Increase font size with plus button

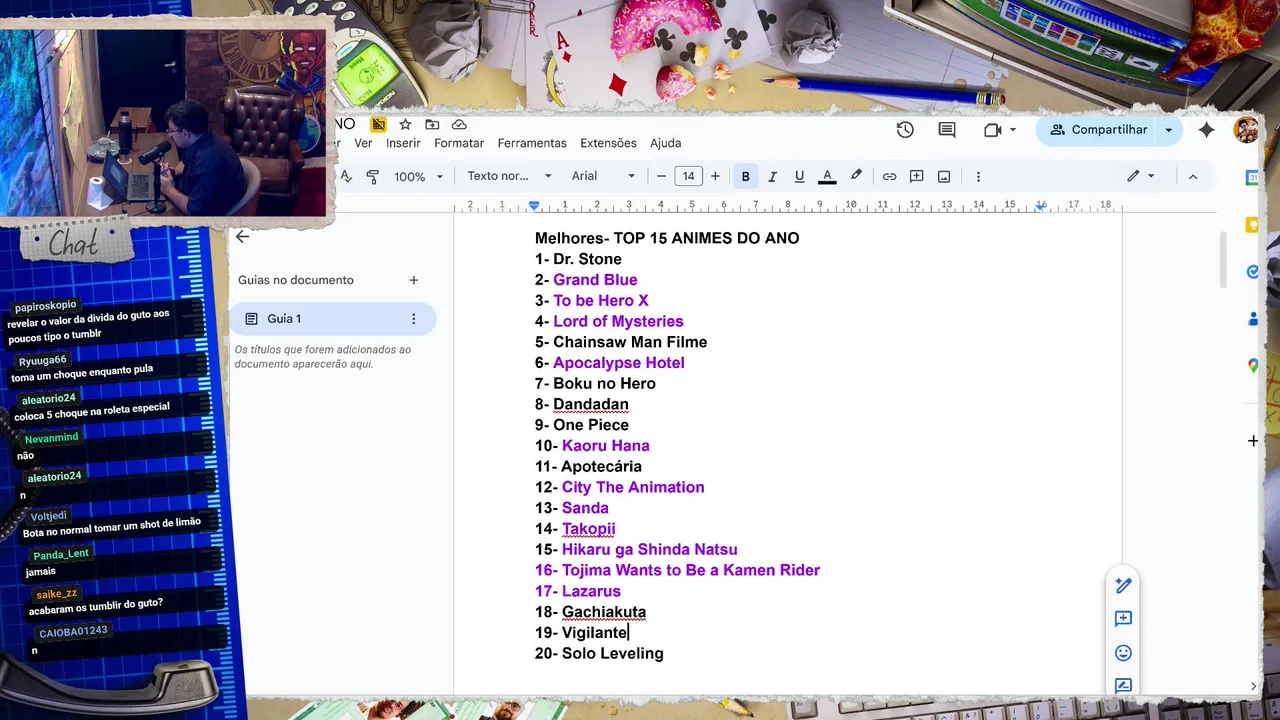715,176
